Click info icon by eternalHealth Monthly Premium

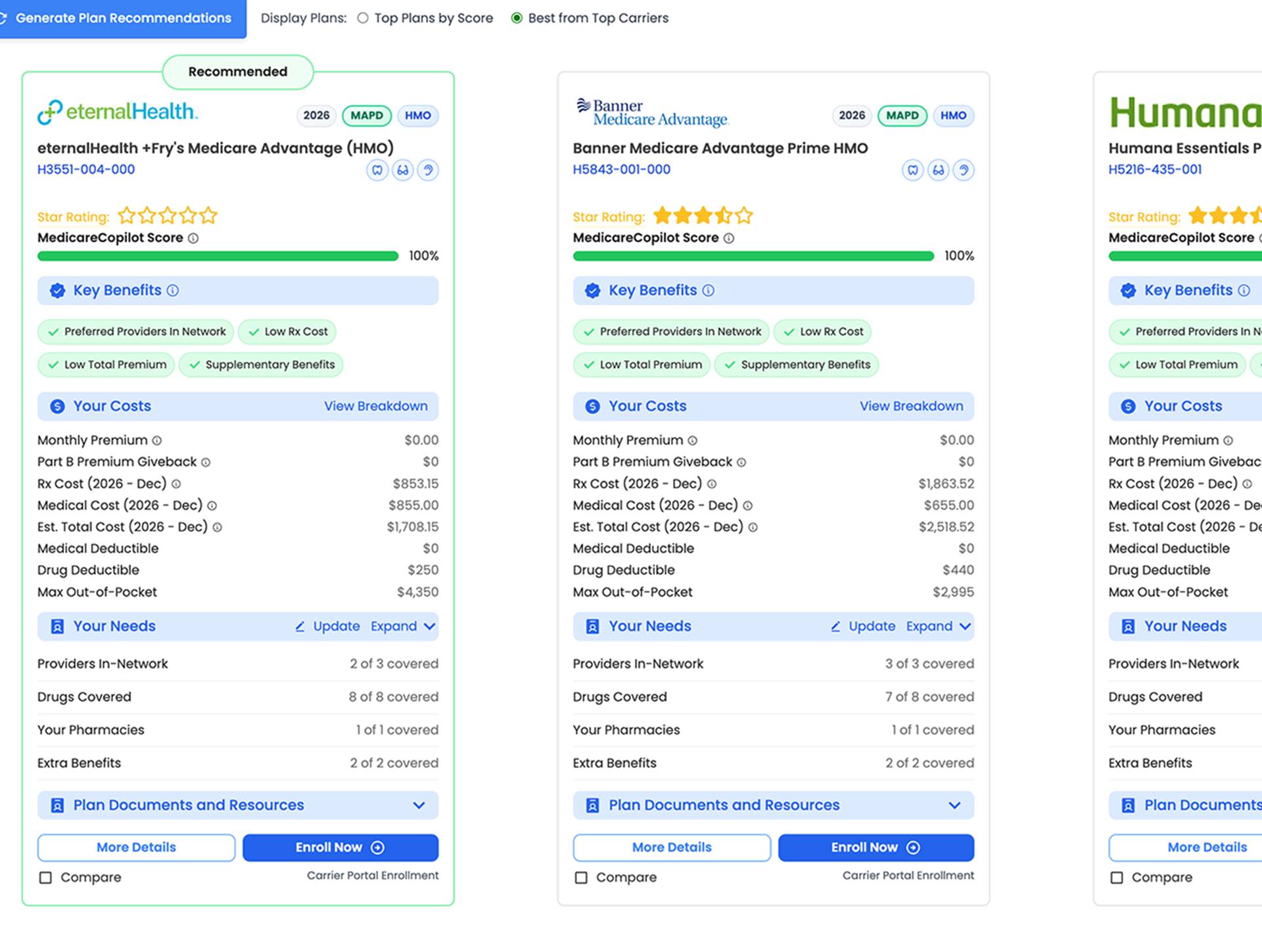157,441
